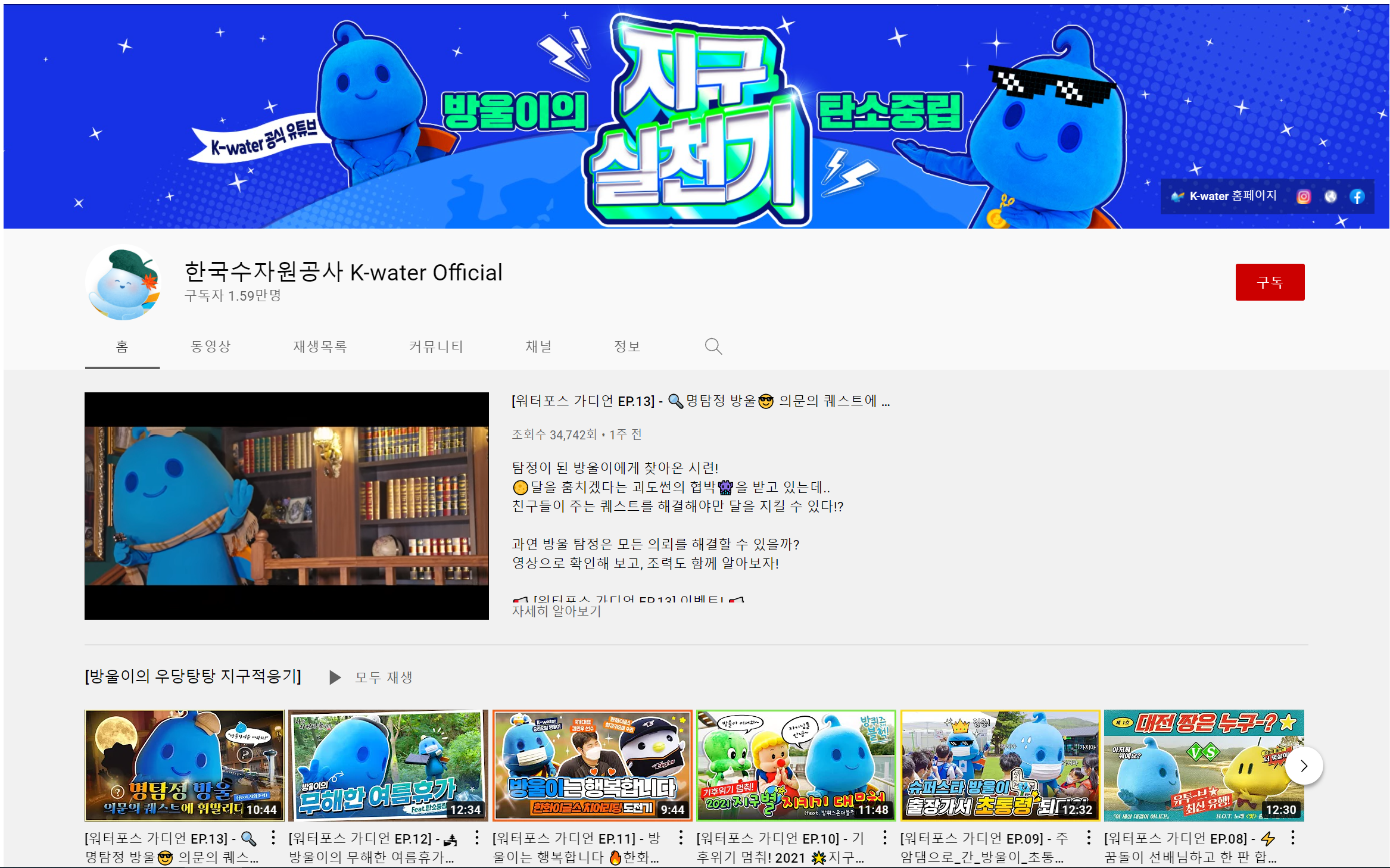The height and width of the screenshot is (868, 1390).
Task: Click the EP.12 video title text
Action: tap(373, 848)
